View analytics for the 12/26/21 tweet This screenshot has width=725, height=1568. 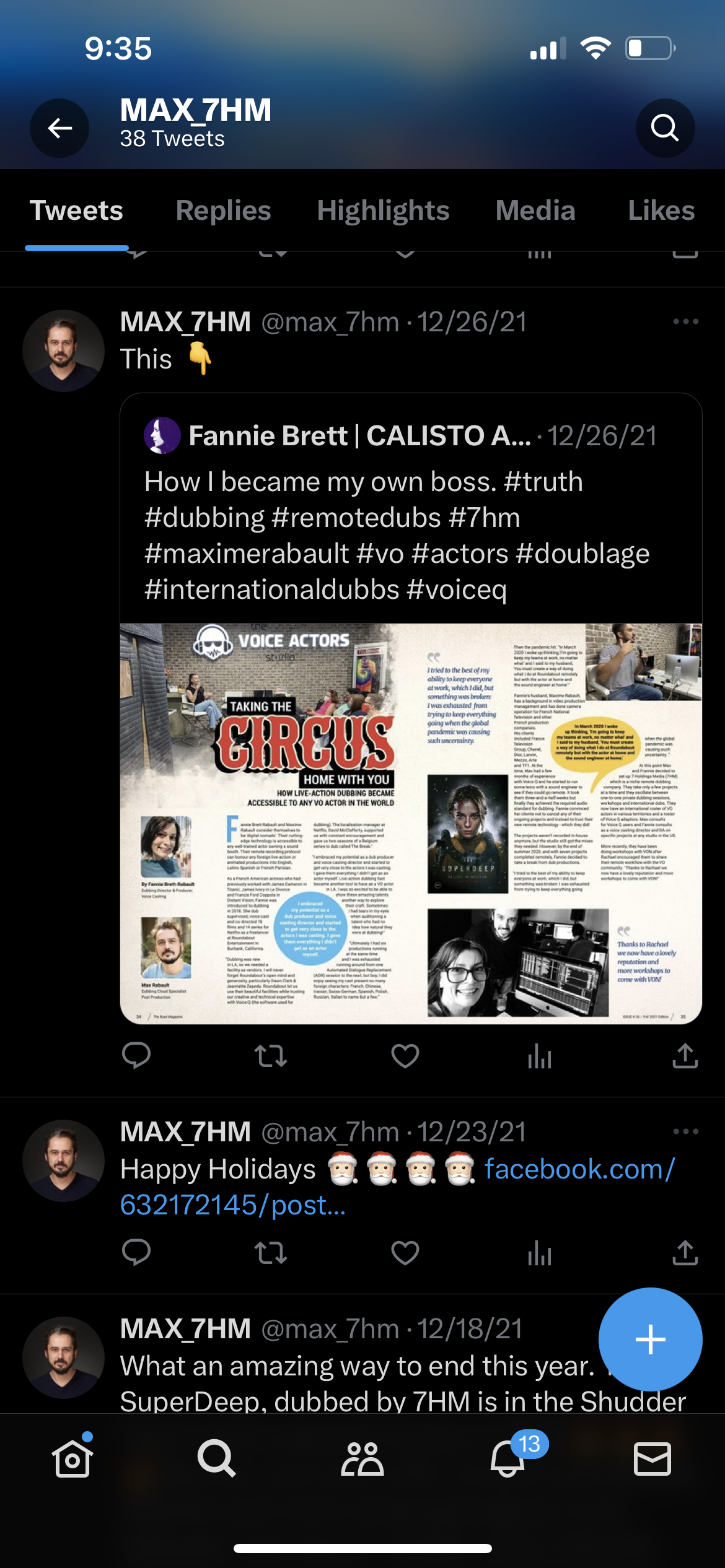(x=540, y=1056)
